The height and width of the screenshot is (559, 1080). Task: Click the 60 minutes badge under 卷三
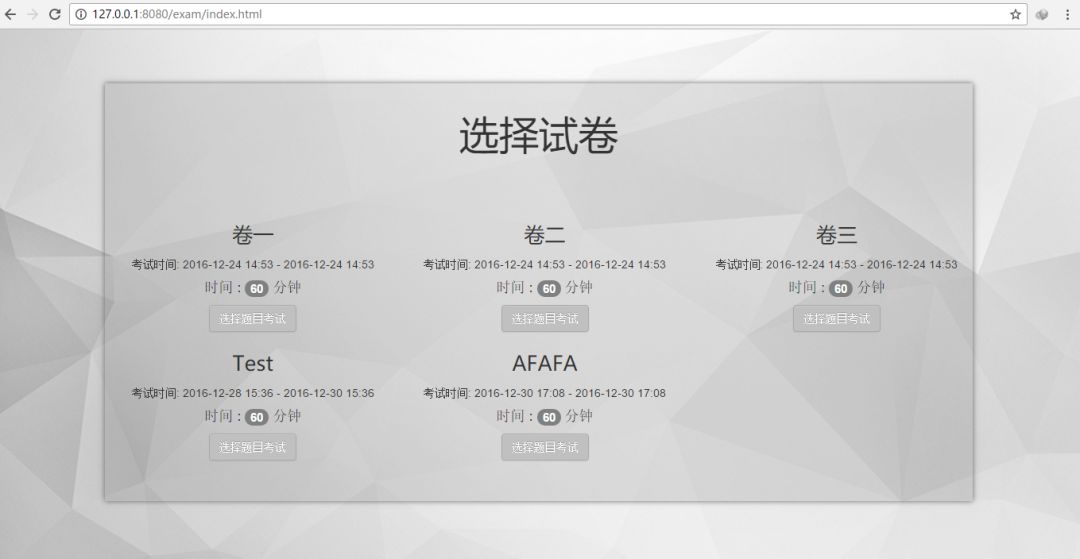pyautogui.click(x=840, y=288)
